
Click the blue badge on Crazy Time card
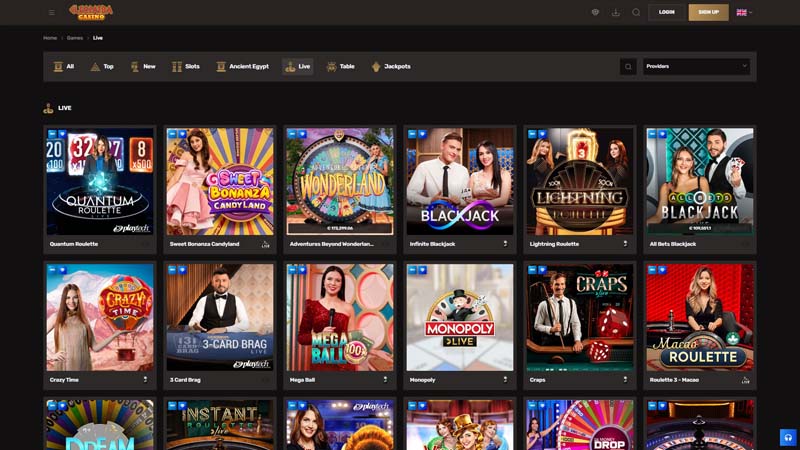(x=52, y=270)
